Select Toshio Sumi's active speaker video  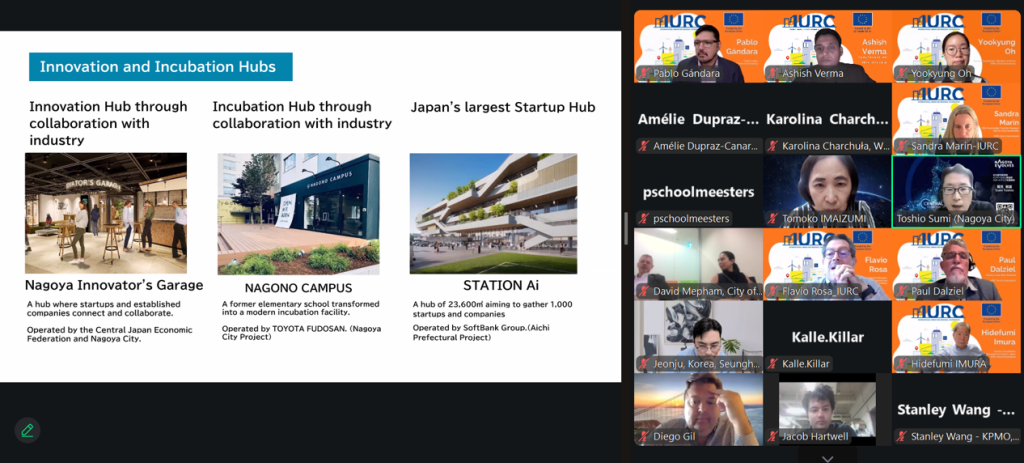tap(956, 190)
